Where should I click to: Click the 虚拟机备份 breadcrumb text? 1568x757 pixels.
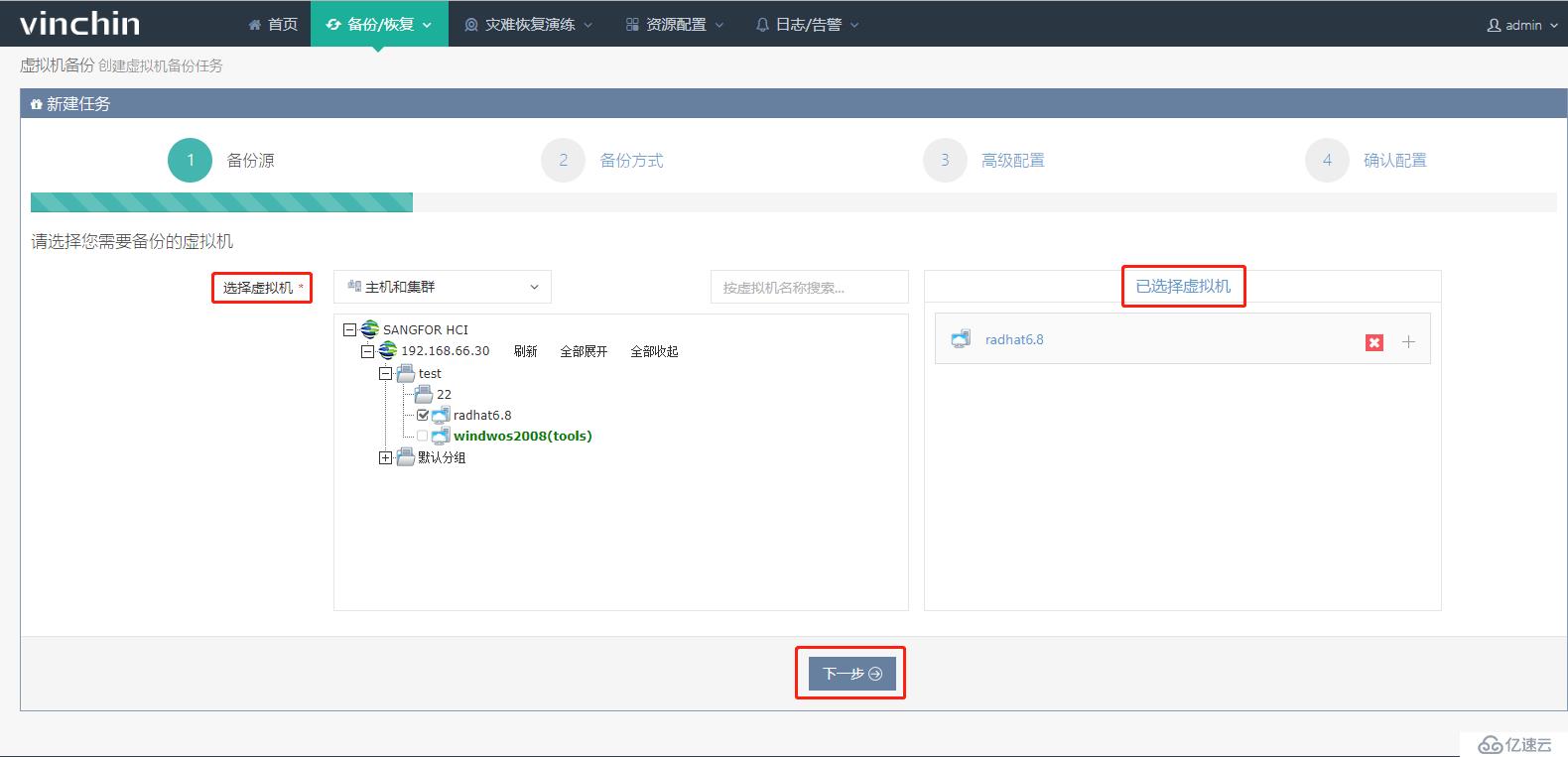coord(57,65)
